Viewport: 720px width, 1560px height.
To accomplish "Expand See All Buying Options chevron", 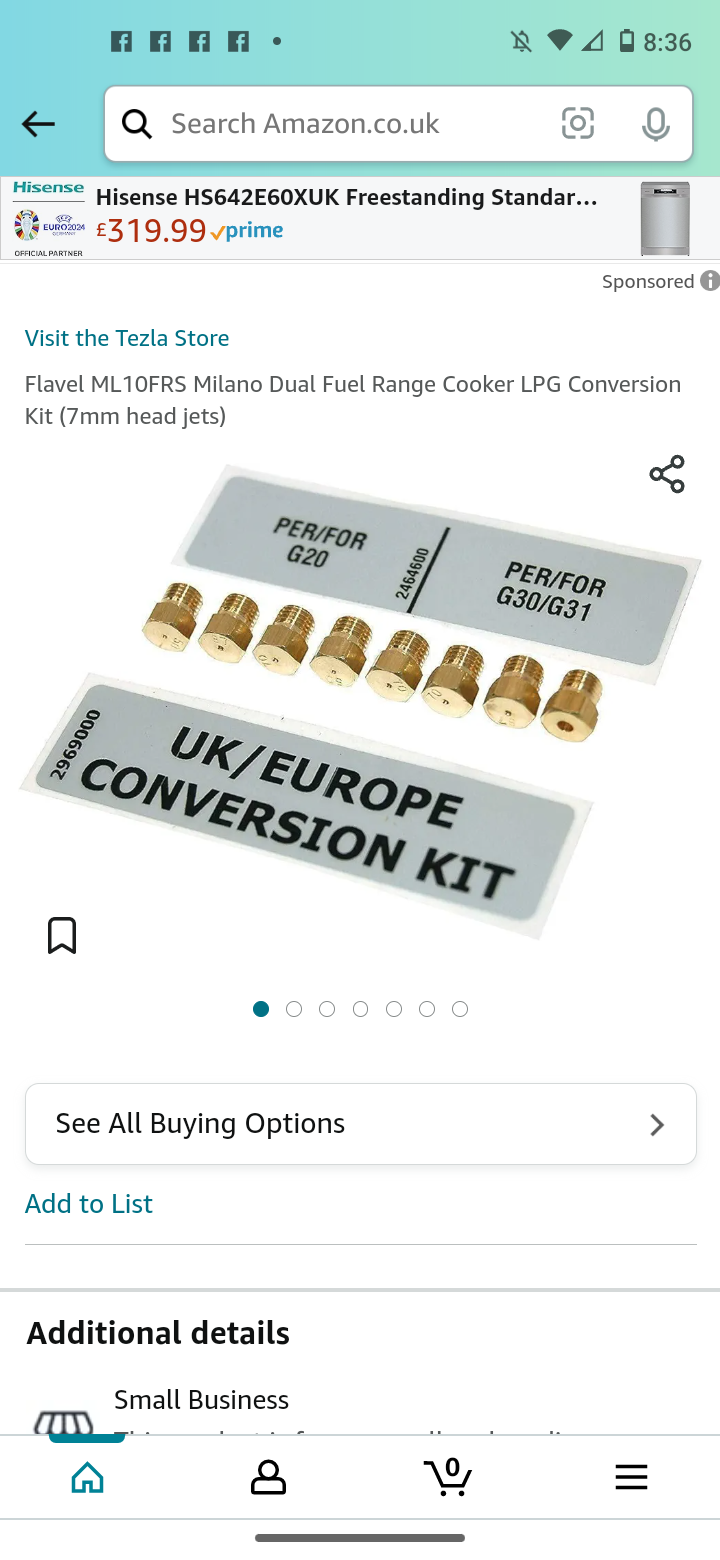I will click(657, 1125).
